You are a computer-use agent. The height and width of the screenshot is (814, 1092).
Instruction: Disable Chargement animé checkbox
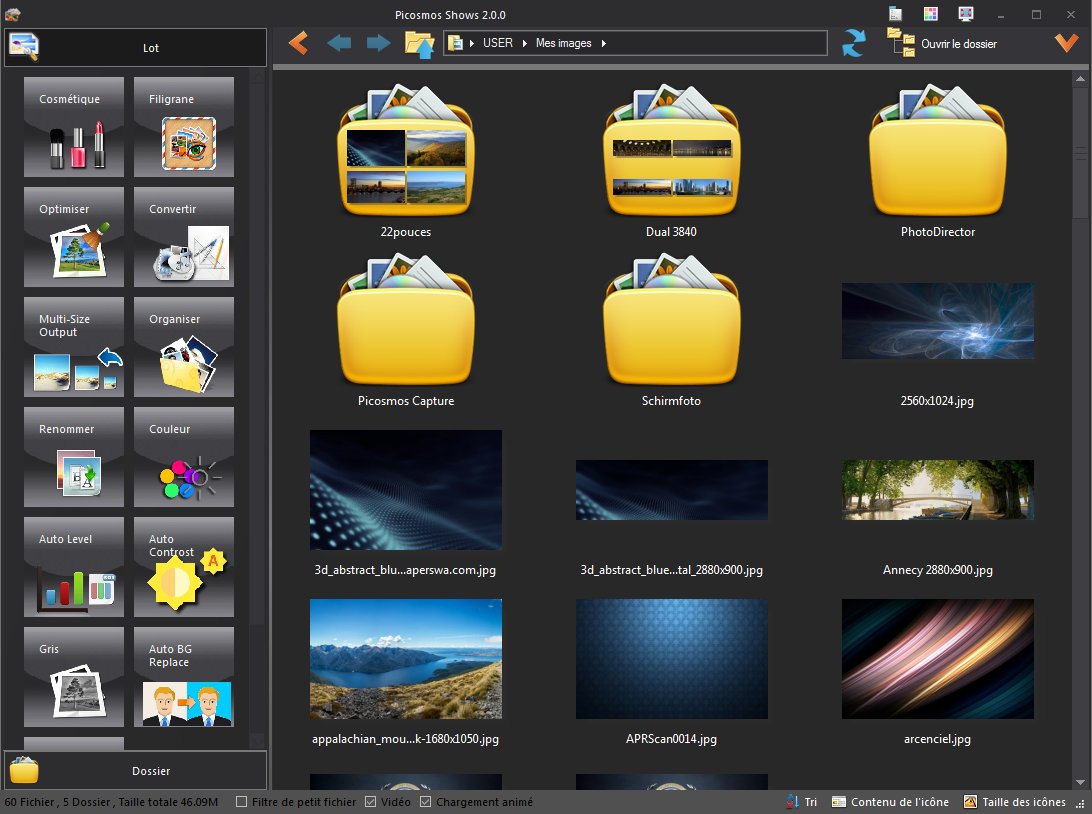point(426,802)
